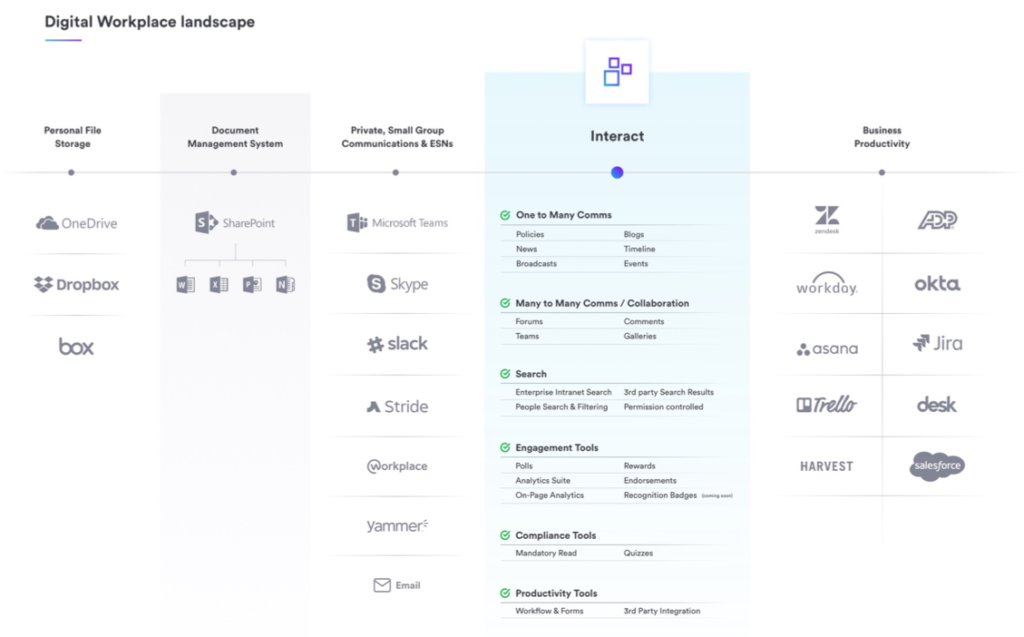Click the blue Interact timeline dot
This screenshot has height=637, width=1024.
pyautogui.click(x=617, y=172)
